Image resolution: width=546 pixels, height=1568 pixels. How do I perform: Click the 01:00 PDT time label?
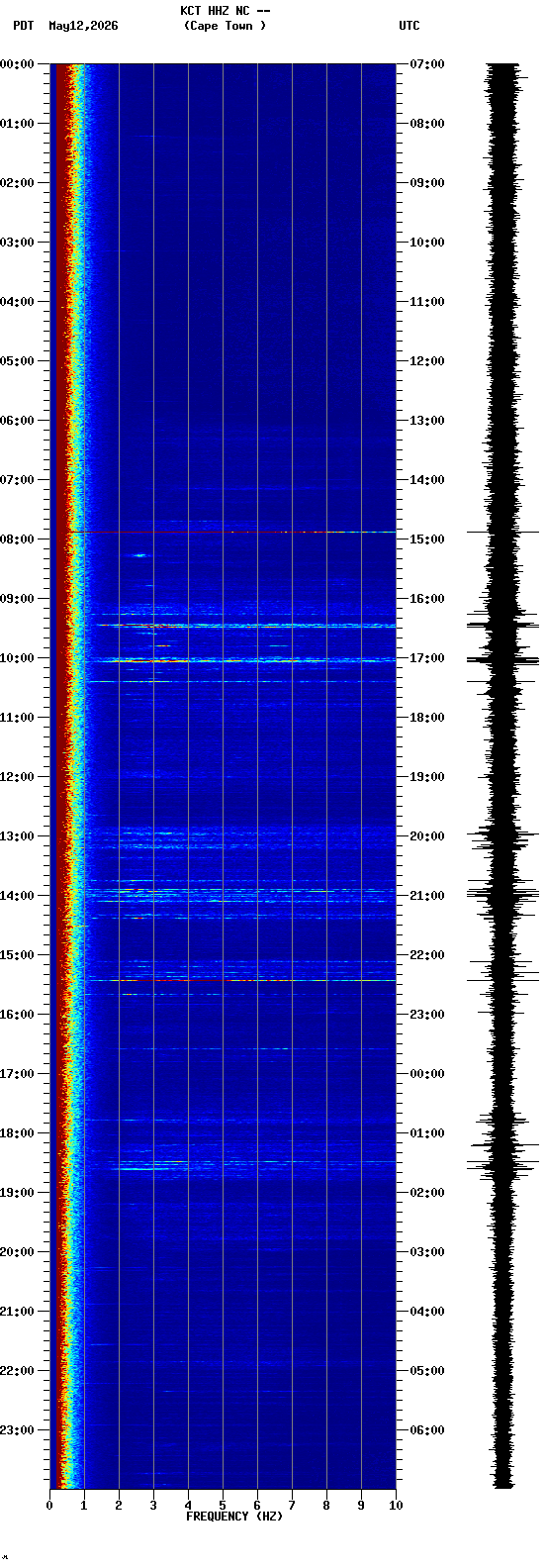[18, 124]
